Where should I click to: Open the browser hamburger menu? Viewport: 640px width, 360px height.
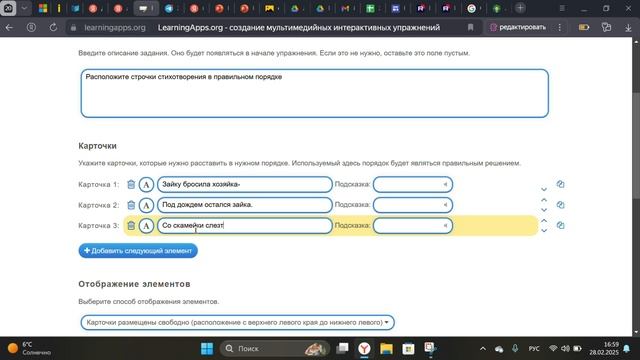pyautogui.click(x=562, y=8)
